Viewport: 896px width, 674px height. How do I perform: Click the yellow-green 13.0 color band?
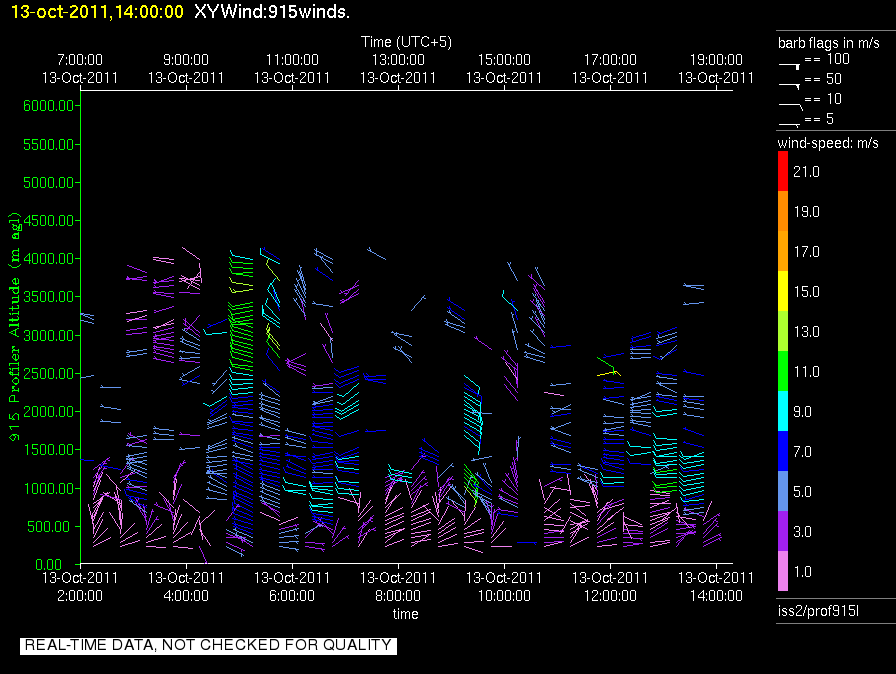pos(783,331)
